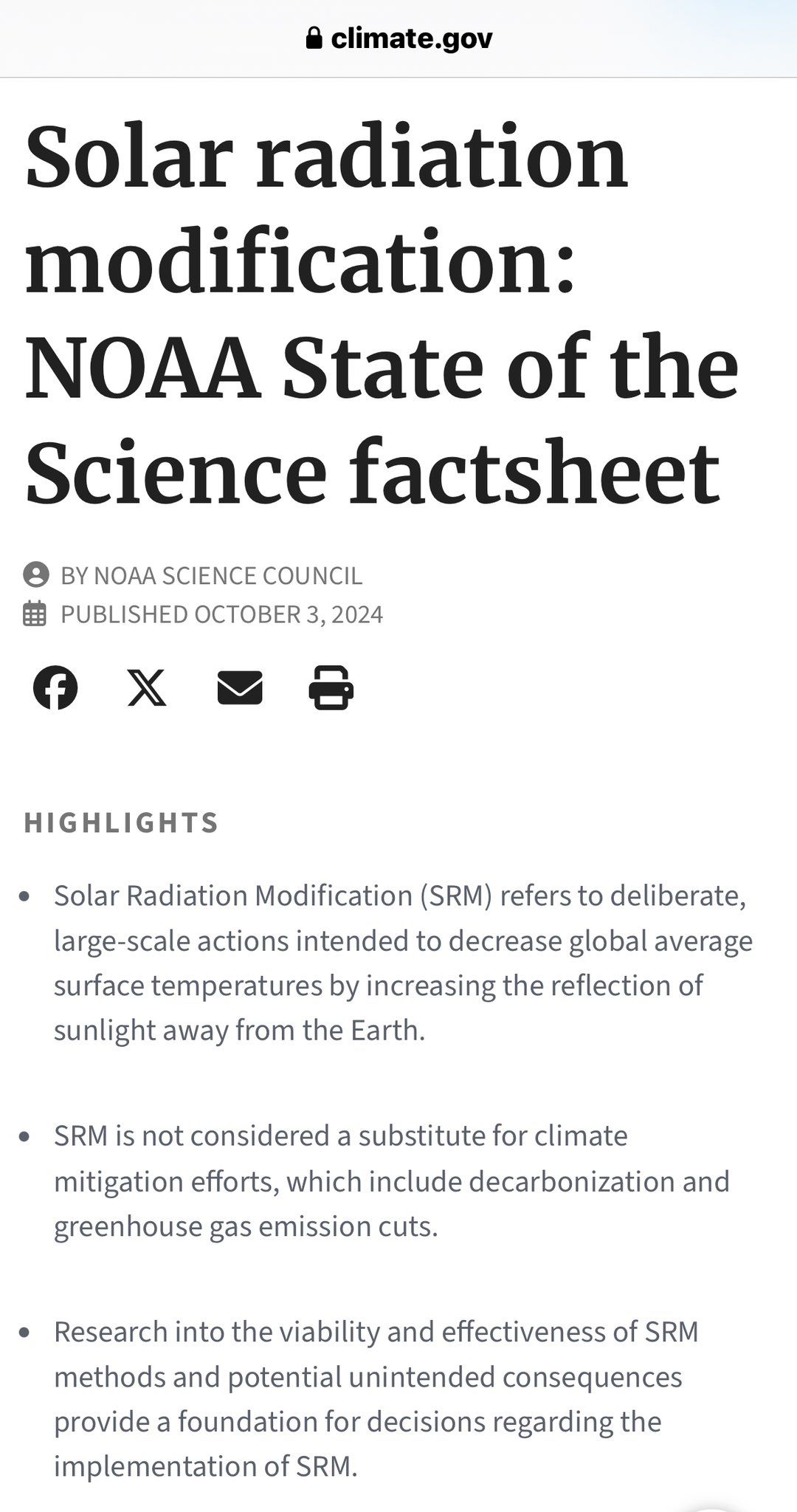This screenshot has height=1512, width=797.
Task: Tap the bullet before "Research into the viability"
Action: 25,1333
